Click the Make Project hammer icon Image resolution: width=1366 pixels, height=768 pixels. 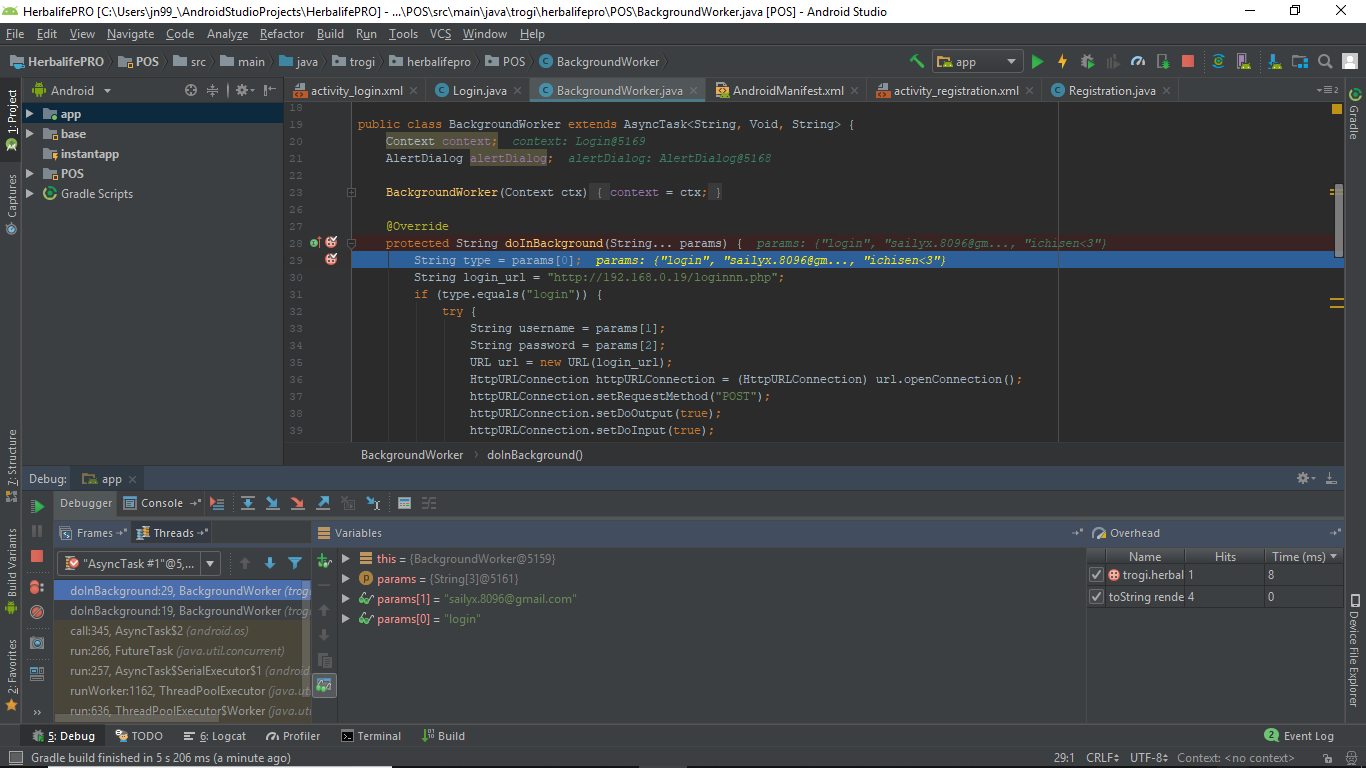point(917,61)
